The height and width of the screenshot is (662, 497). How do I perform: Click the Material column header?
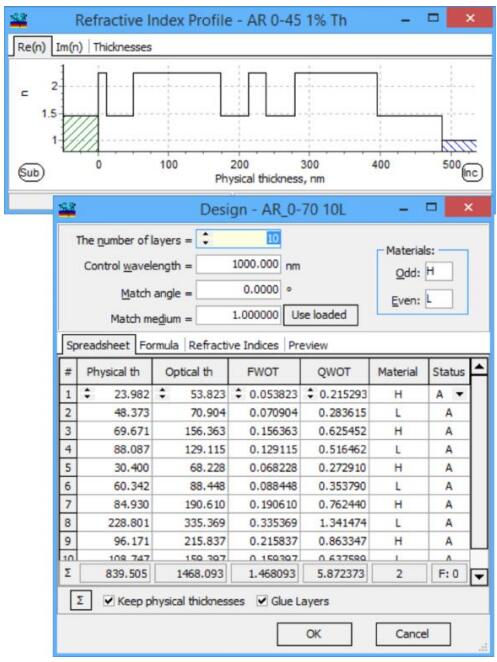[x=399, y=372]
